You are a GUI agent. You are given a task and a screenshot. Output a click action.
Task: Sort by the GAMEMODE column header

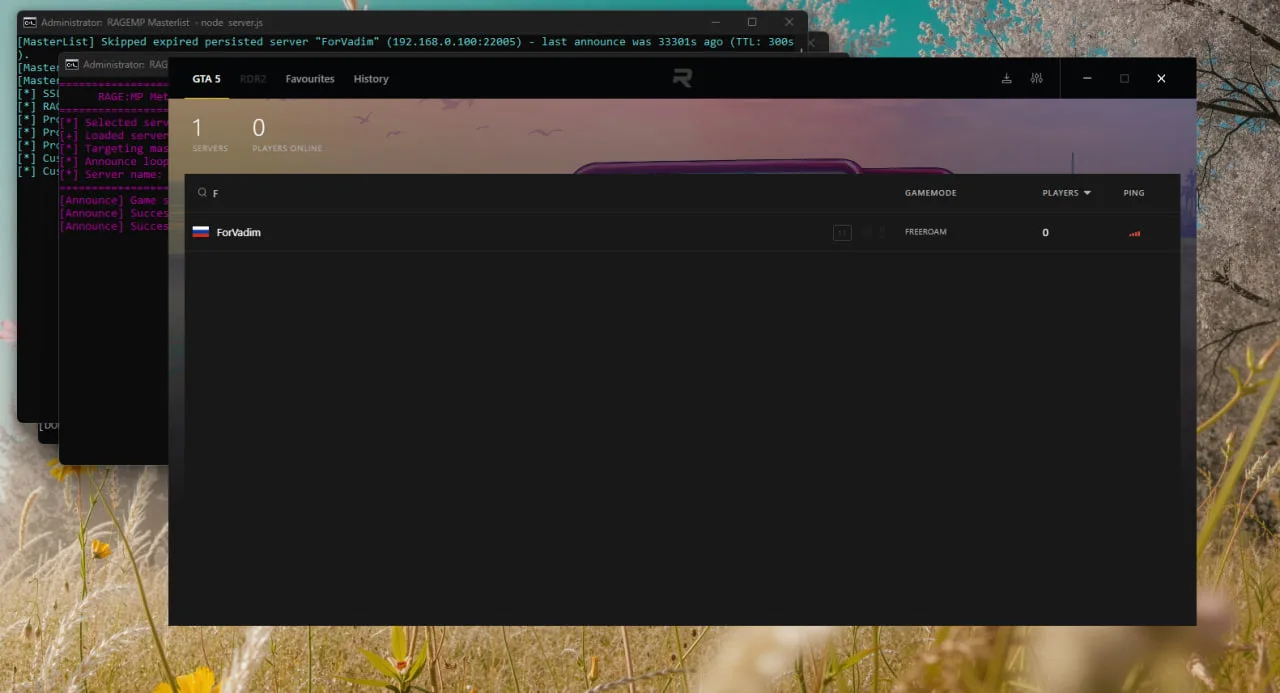point(930,193)
